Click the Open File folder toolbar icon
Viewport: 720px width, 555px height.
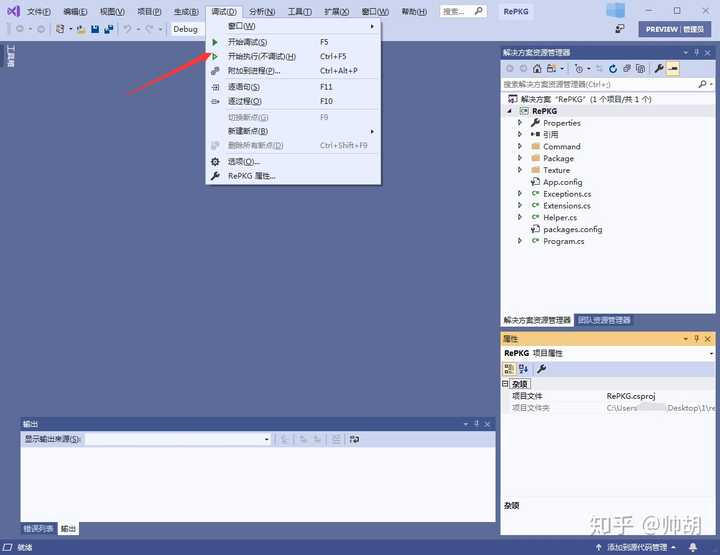(x=81, y=29)
